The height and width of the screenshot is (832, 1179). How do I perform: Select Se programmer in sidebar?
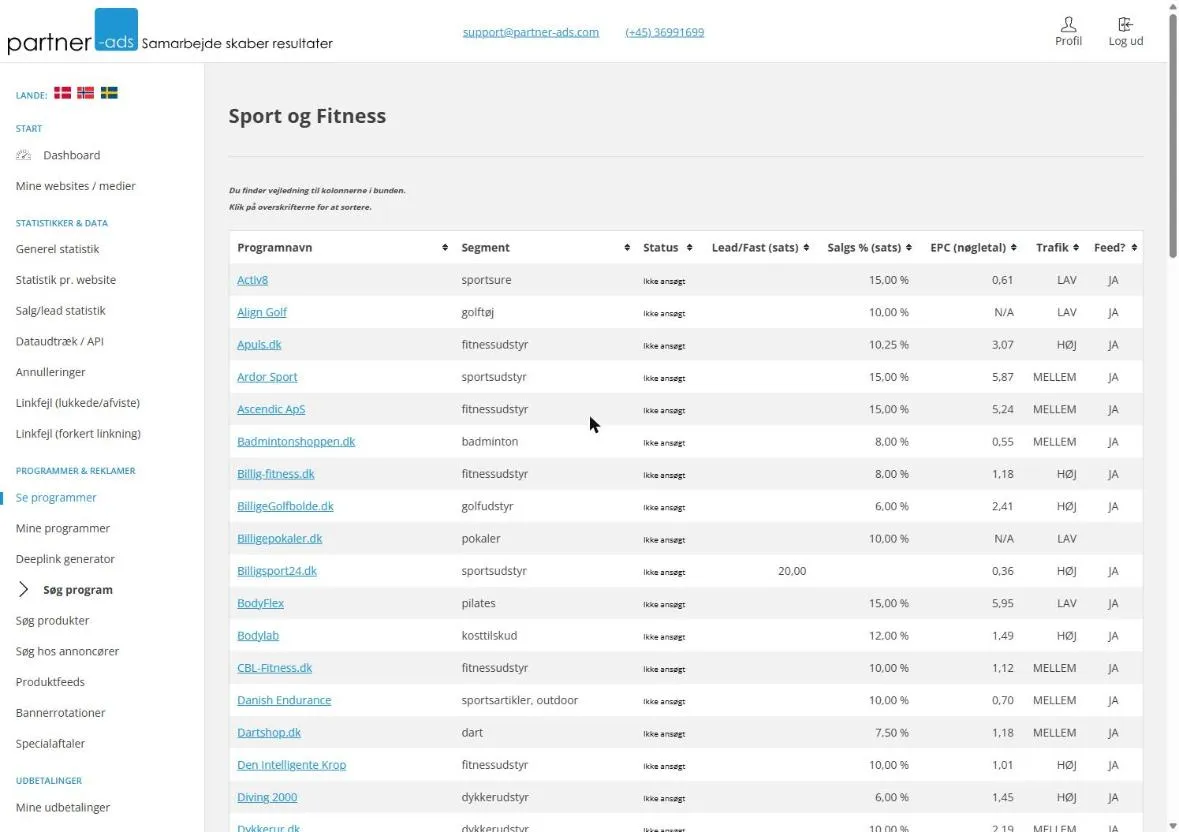56,498
